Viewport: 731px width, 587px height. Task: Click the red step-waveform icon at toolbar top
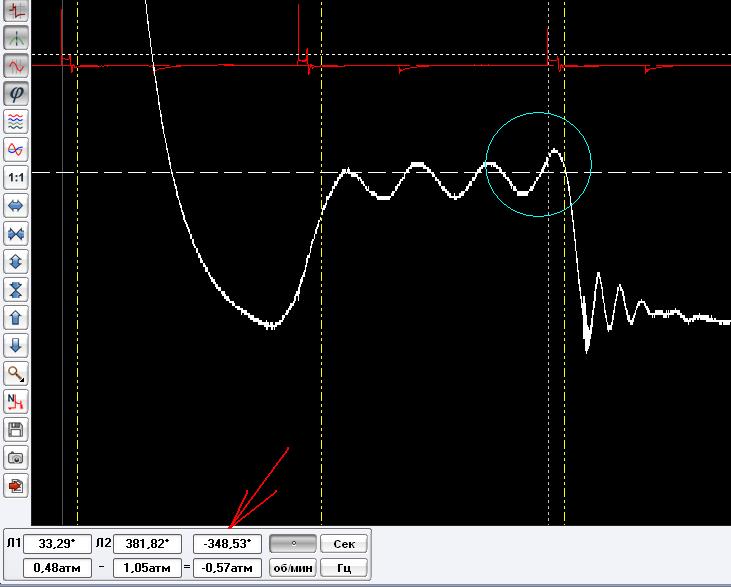click(x=16, y=9)
